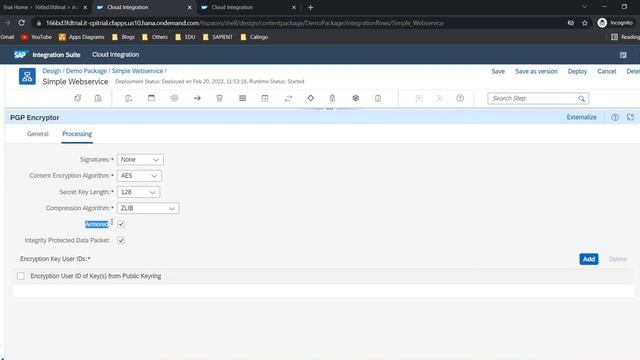This screenshot has height=360, width=640.
Task: Close the active Cloud Integration tab
Action: [189, 7]
